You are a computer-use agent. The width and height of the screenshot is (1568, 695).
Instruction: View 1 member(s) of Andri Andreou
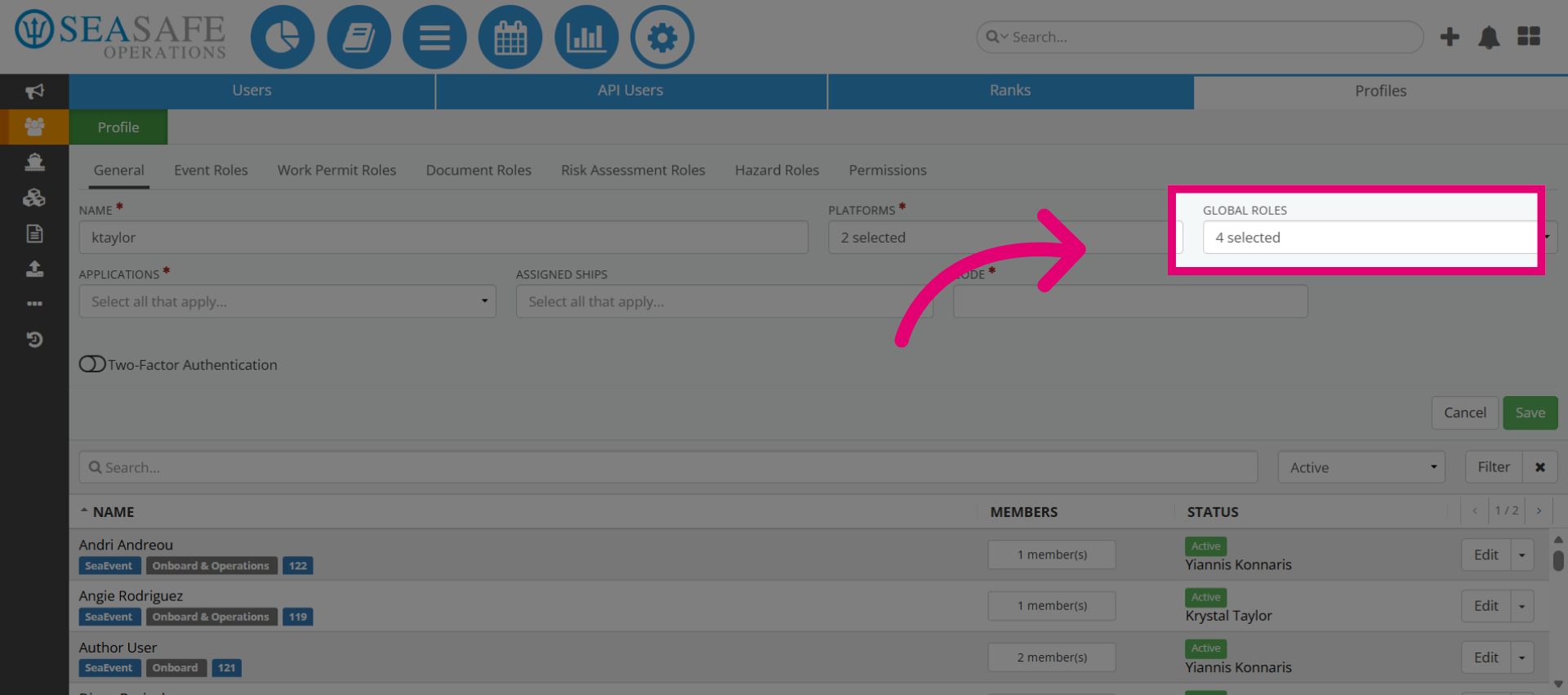pos(1052,555)
